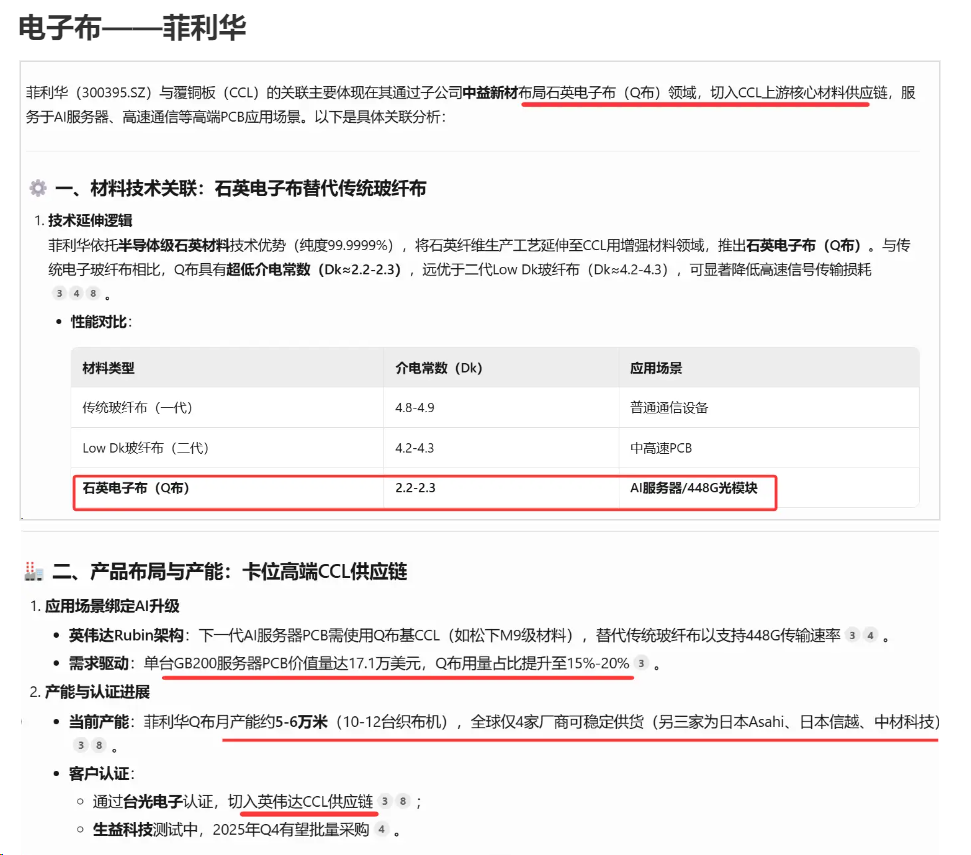Click the factory icon beside 产品布局与产能 heading
Viewport: 971px width, 855px height.
point(33,571)
